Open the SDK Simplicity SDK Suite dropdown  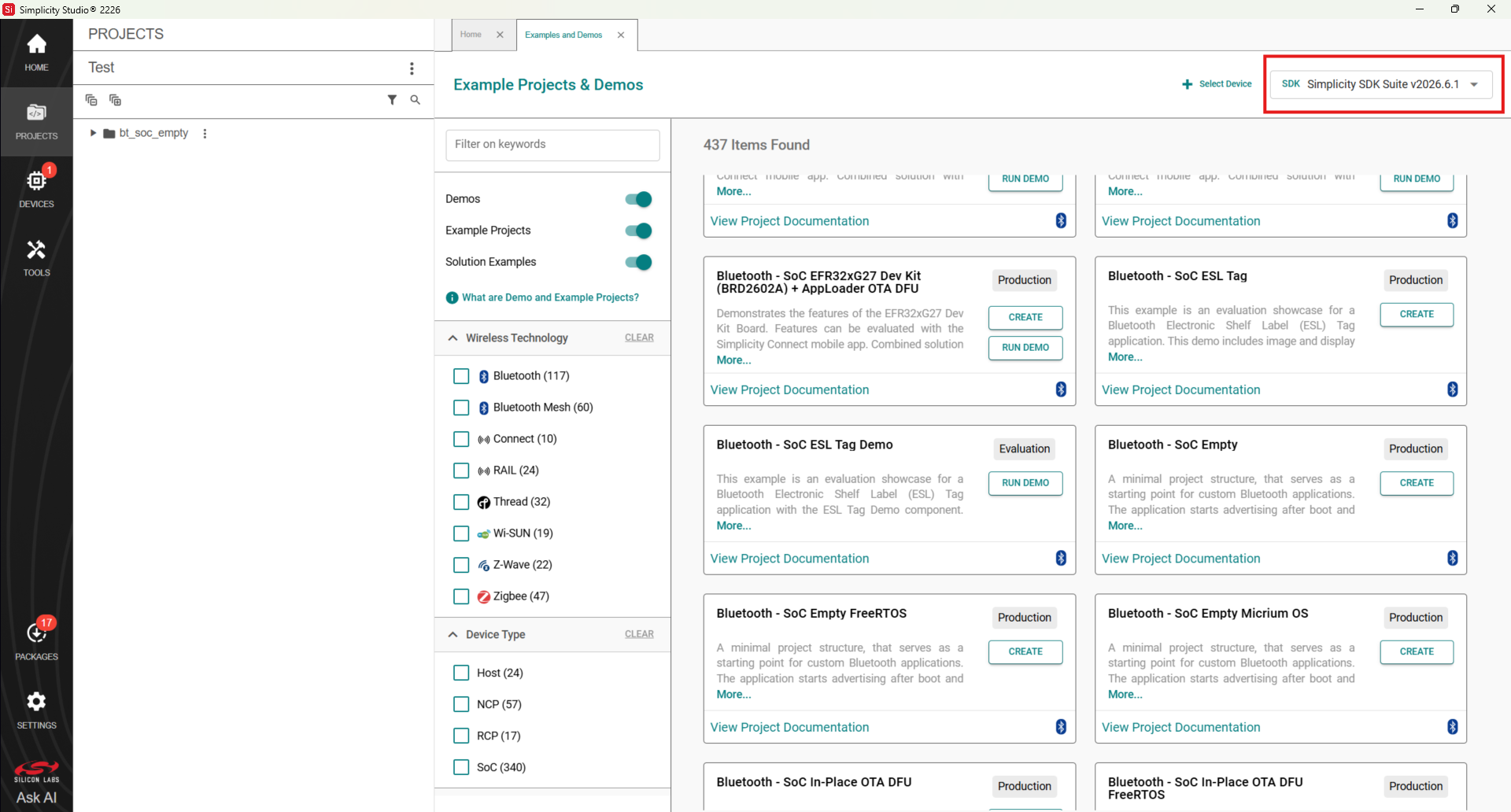pyautogui.click(x=1381, y=84)
